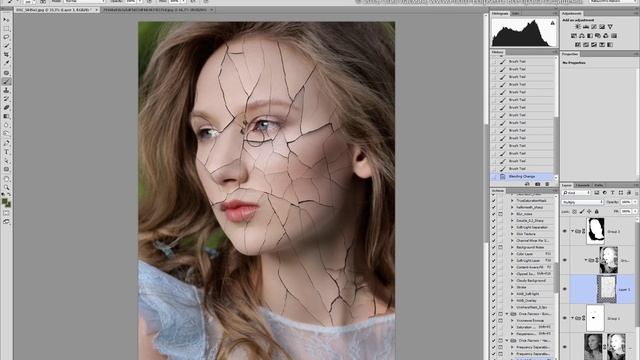The width and height of the screenshot is (640, 360).
Task: Select the Pen tool
Action: (x=6, y=143)
